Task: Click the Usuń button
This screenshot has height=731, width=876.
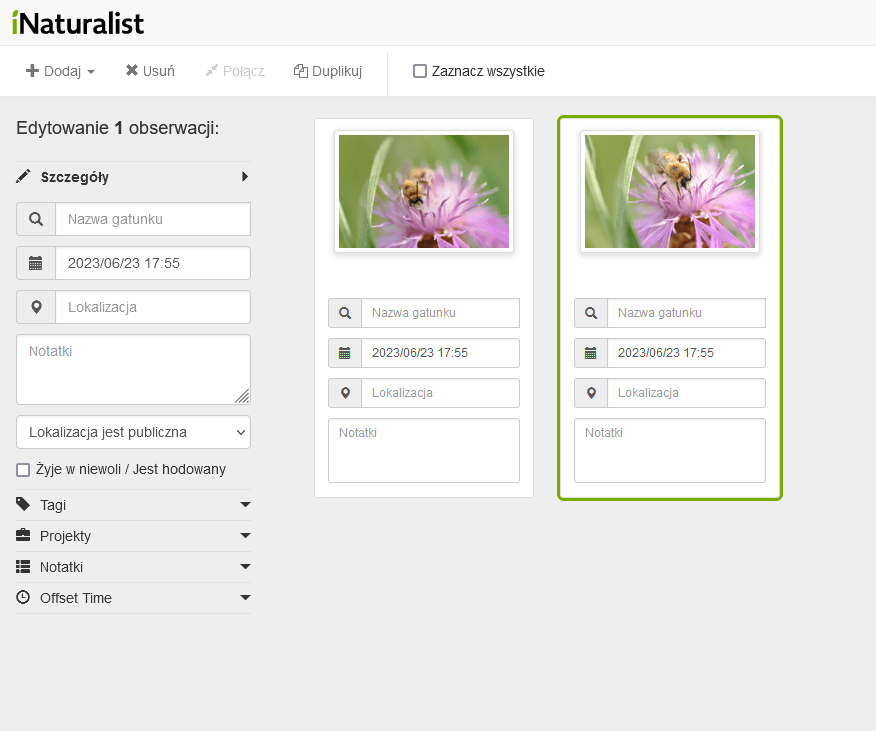Action: click(x=150, y=71)
